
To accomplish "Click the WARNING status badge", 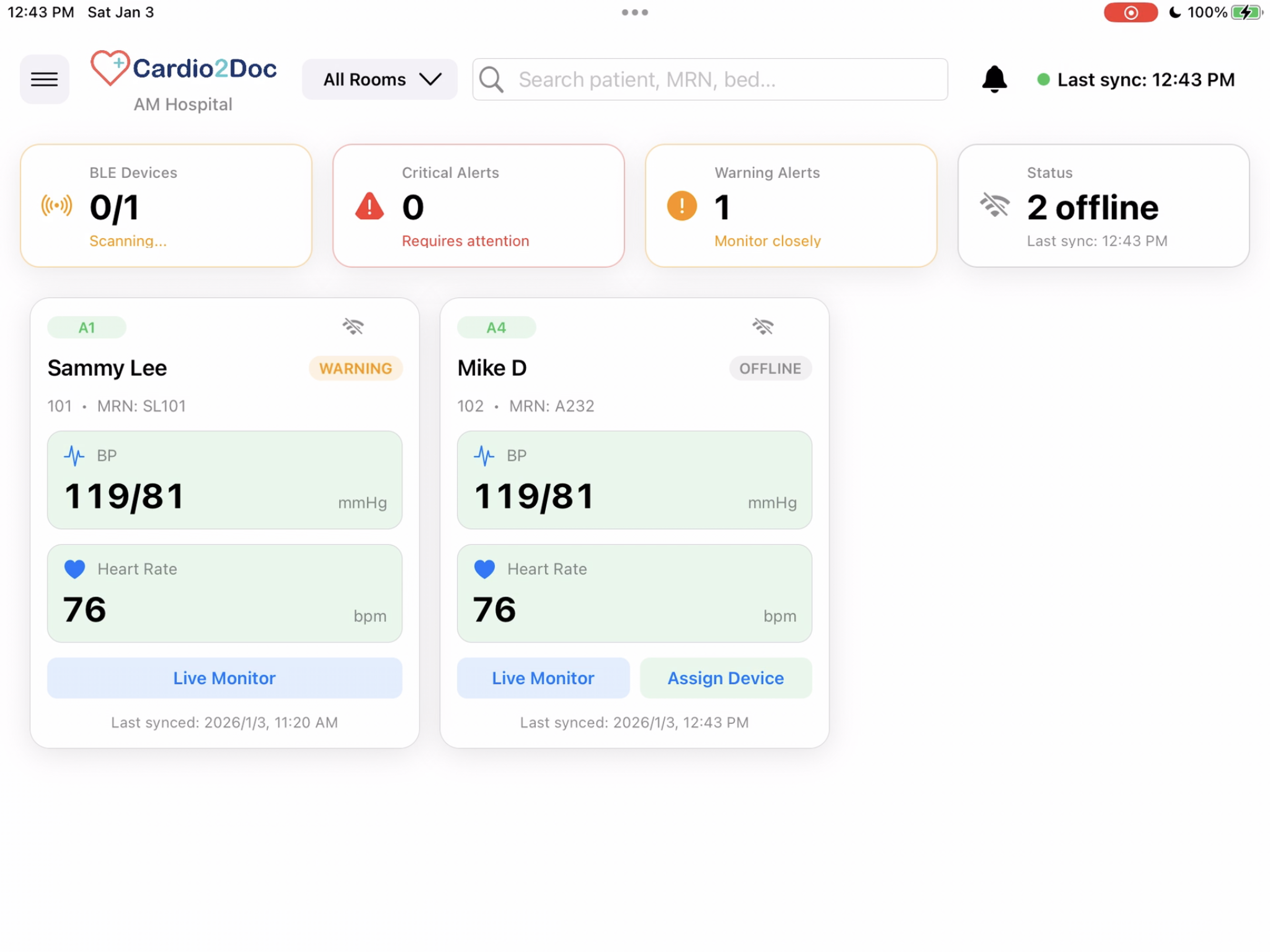I will (355, 368).
